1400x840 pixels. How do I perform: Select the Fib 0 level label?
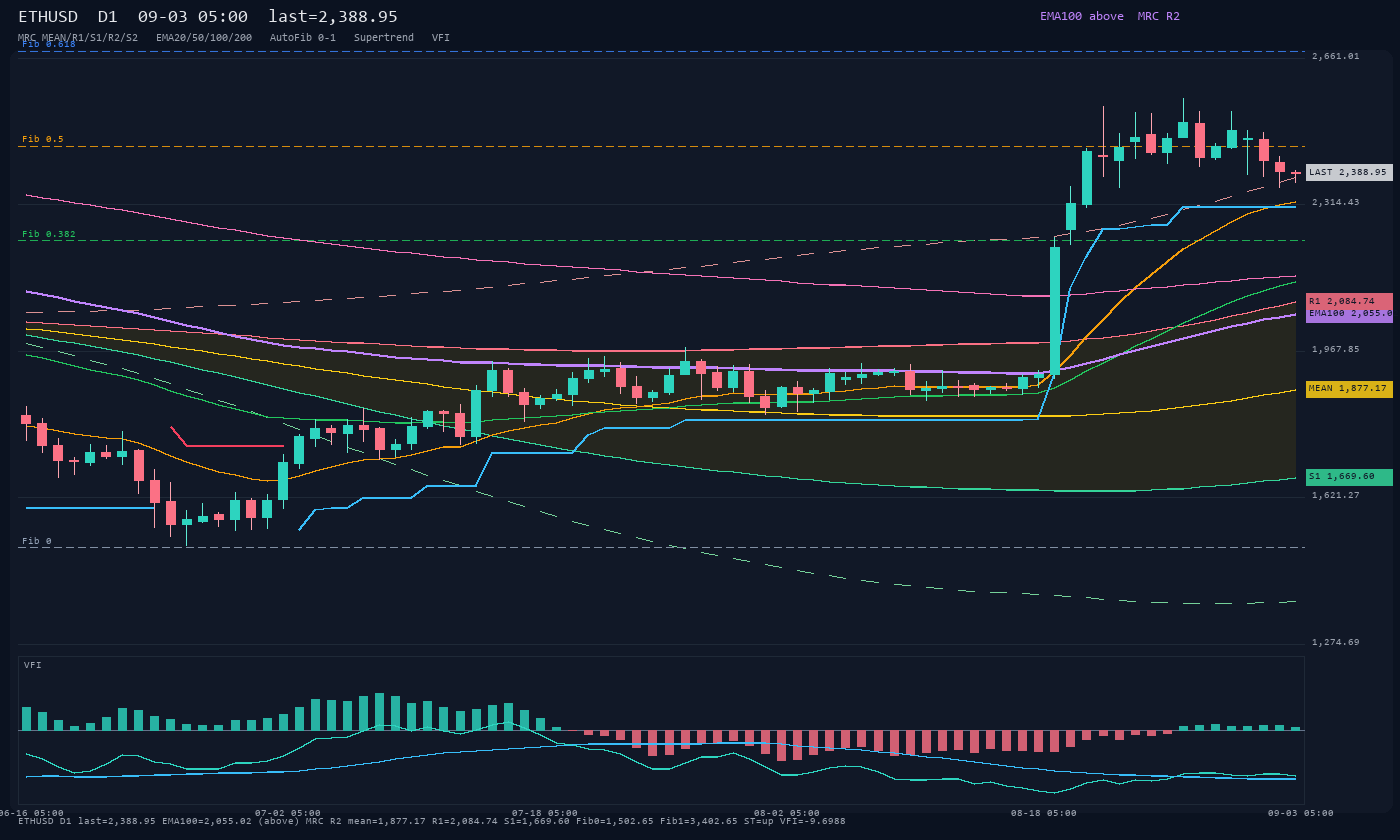coord(37,541)
